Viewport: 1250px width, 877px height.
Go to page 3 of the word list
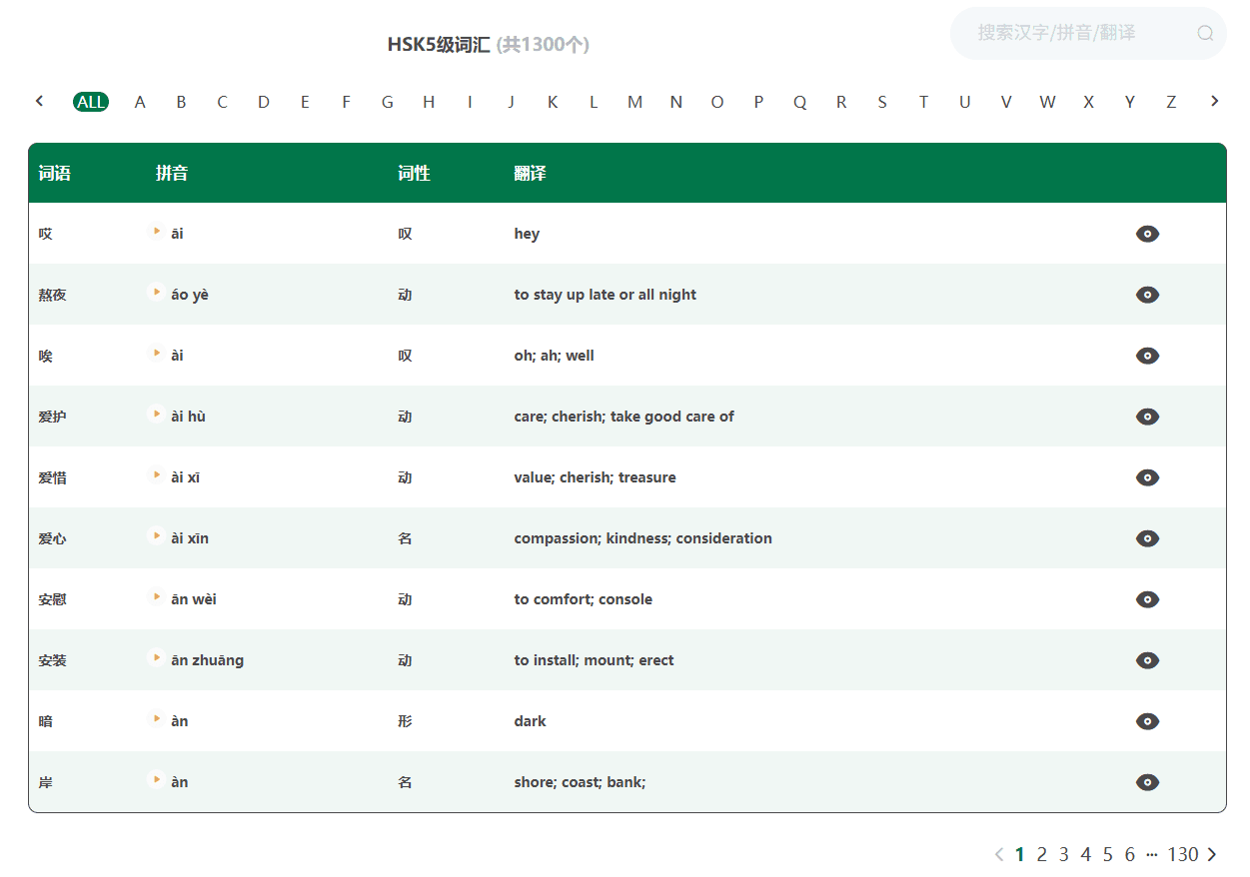pyautogui.click(x=1063, y=854)
